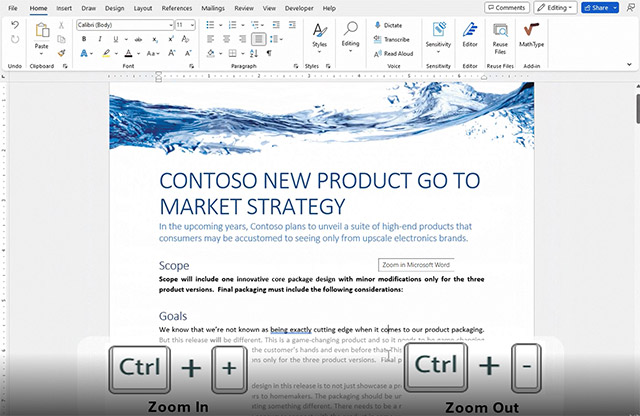This screenshot has height=416, width=640.
Task: Open the Calibri (Body) font name dropdown
Action: click(x=171, y=25)
